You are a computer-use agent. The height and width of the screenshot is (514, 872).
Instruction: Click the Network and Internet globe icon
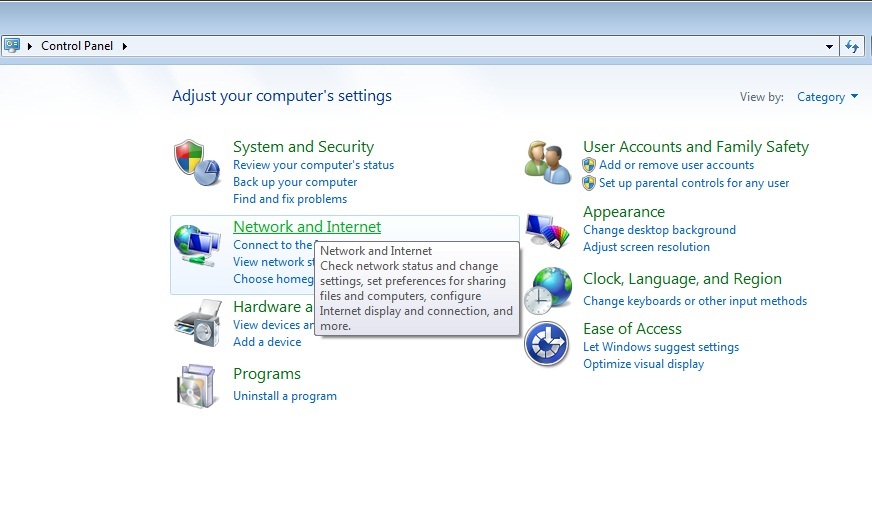(197, 245)
